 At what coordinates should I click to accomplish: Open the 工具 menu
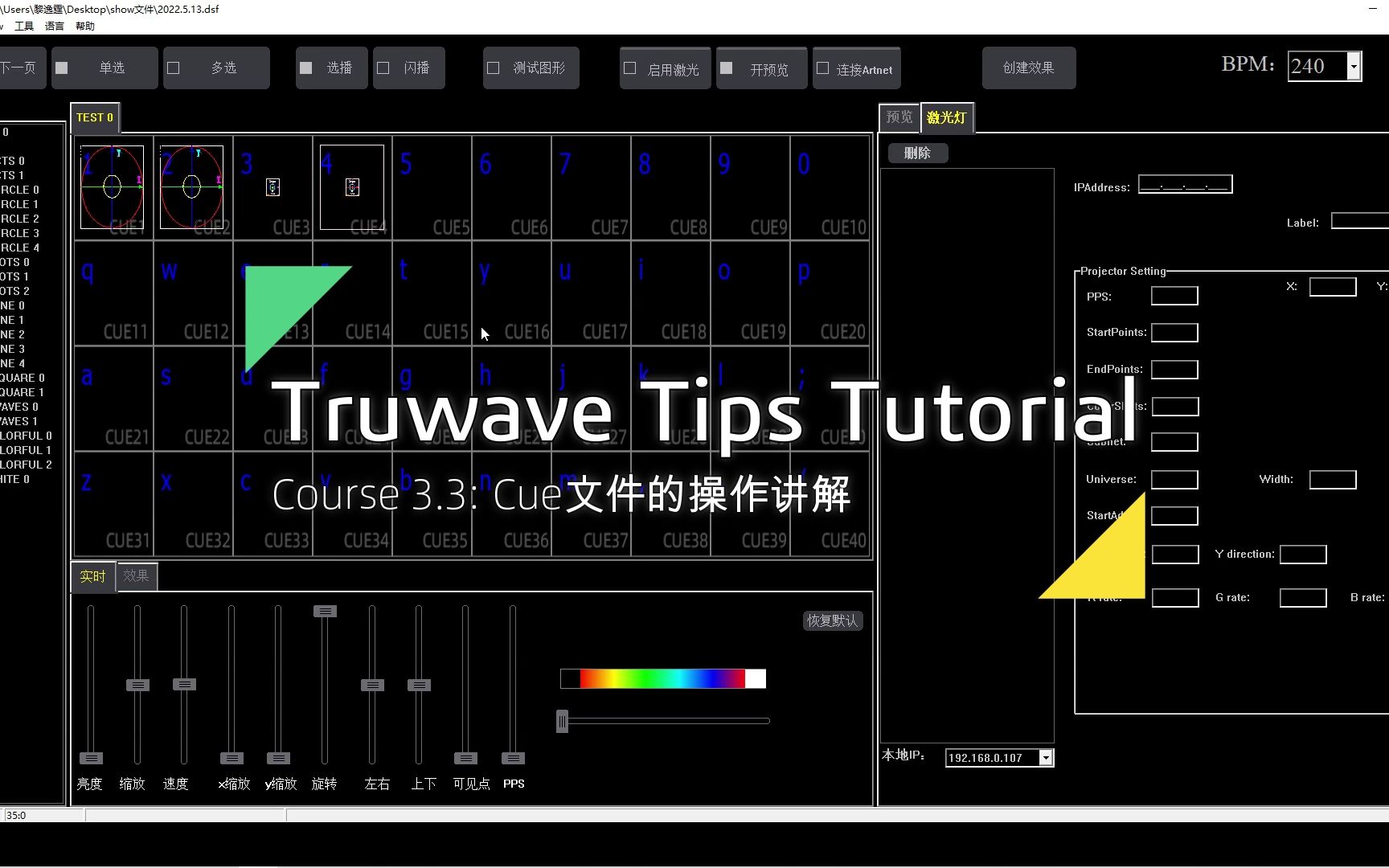tap(23, 26)
